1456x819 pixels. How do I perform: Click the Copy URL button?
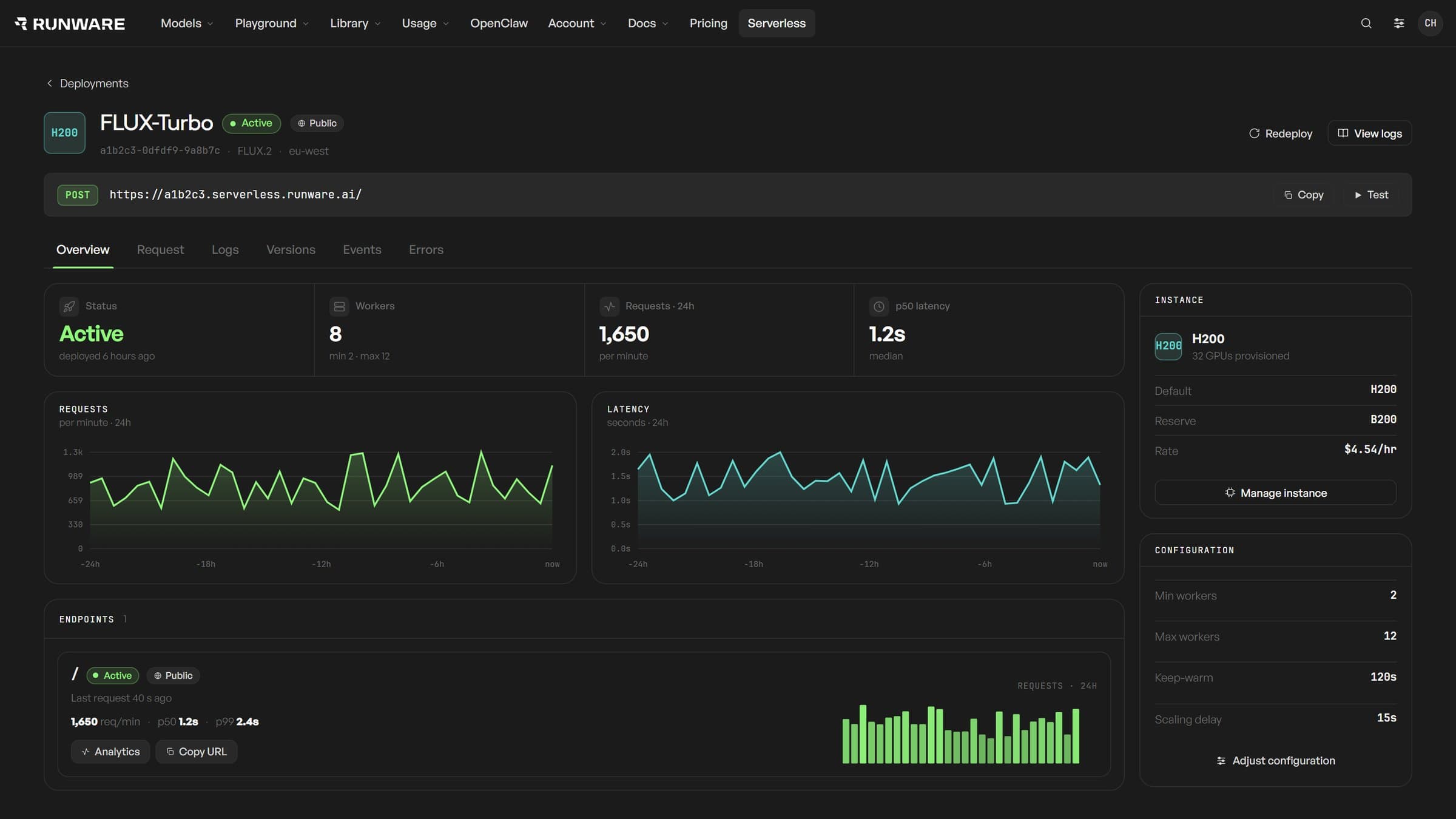[x=197, y=752]
